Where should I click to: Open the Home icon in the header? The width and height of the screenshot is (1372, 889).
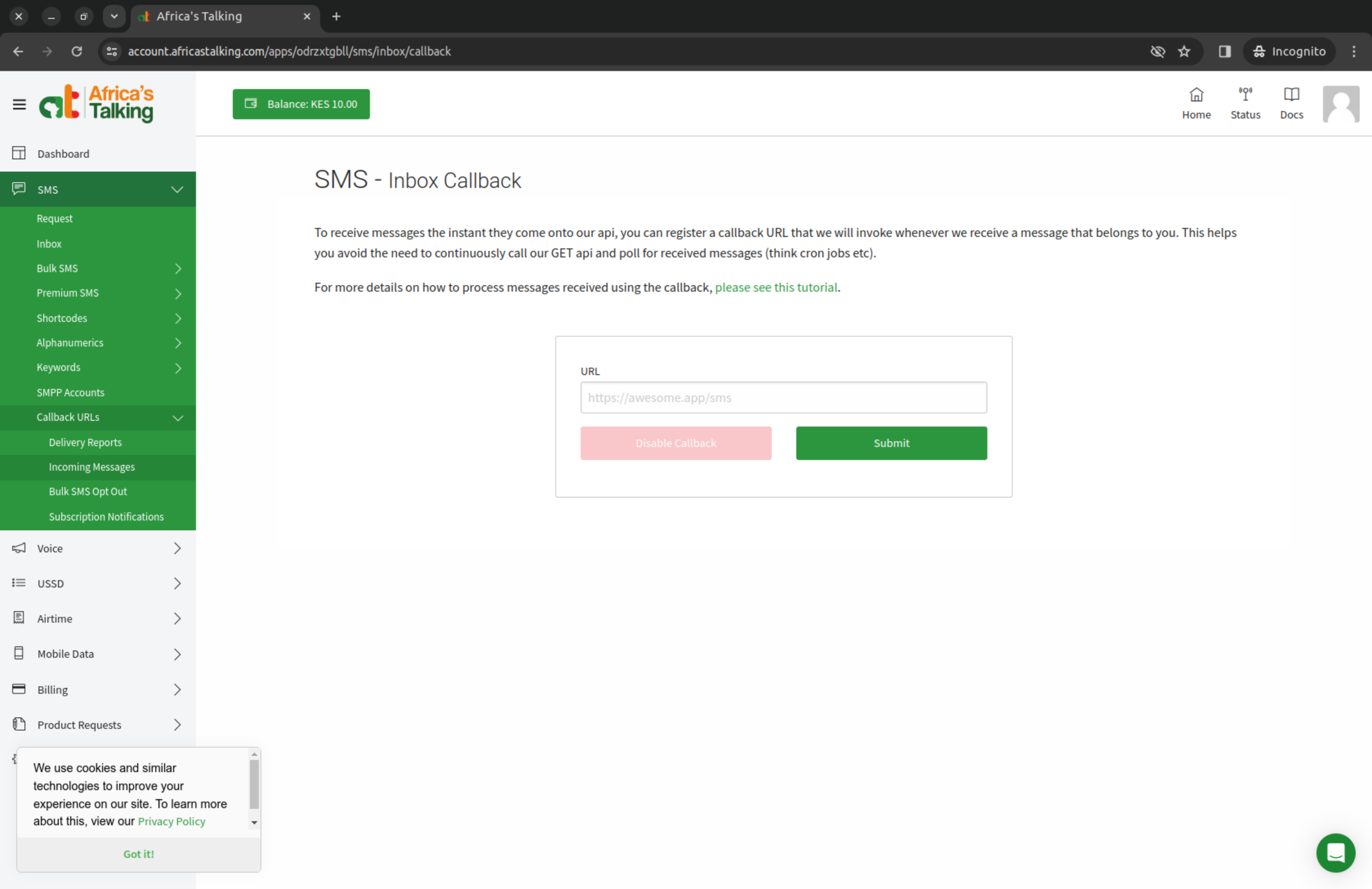click(x=1196, y=95)
